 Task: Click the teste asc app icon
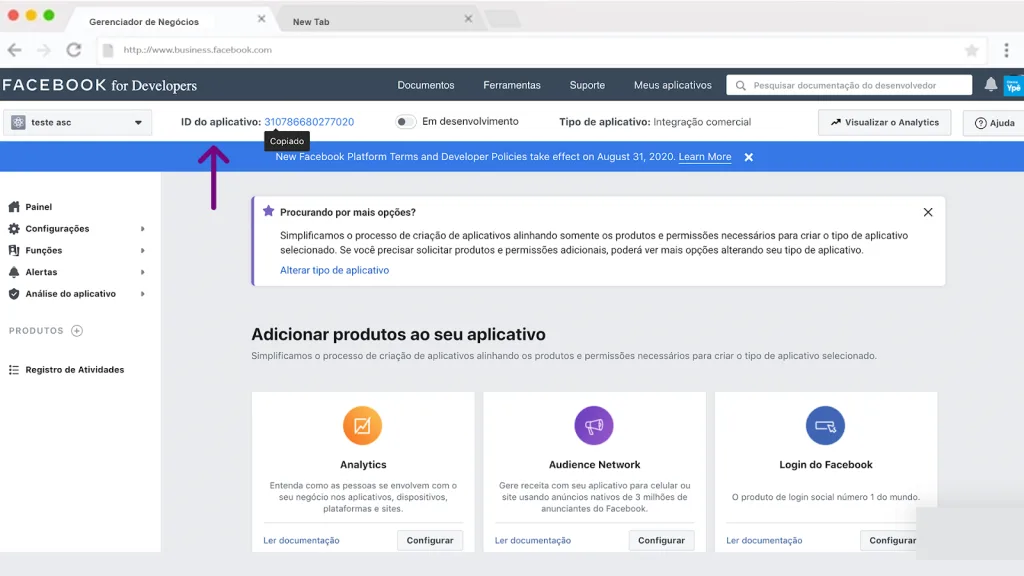tap(18, 122)
